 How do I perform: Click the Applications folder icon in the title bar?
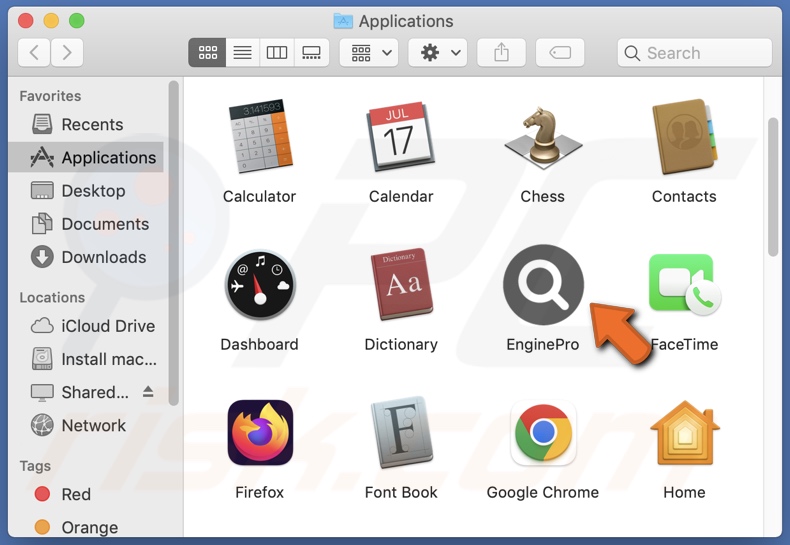pos(343,21)
